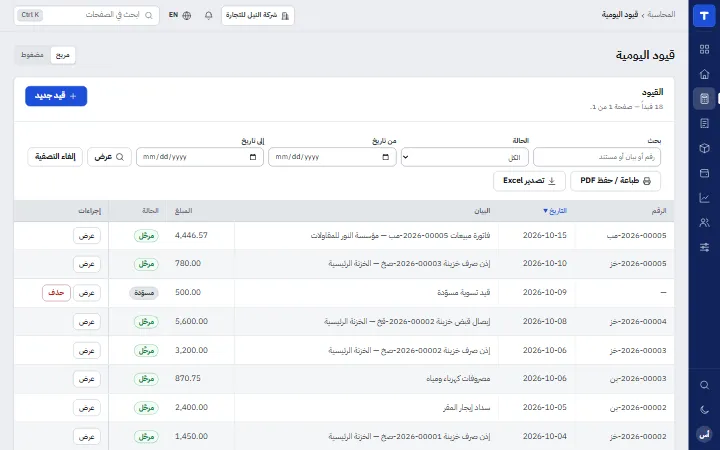Viewport: 720px width, 450px height.
Task: View the entry with amount 3,200.00
Action: coord(87,351)
